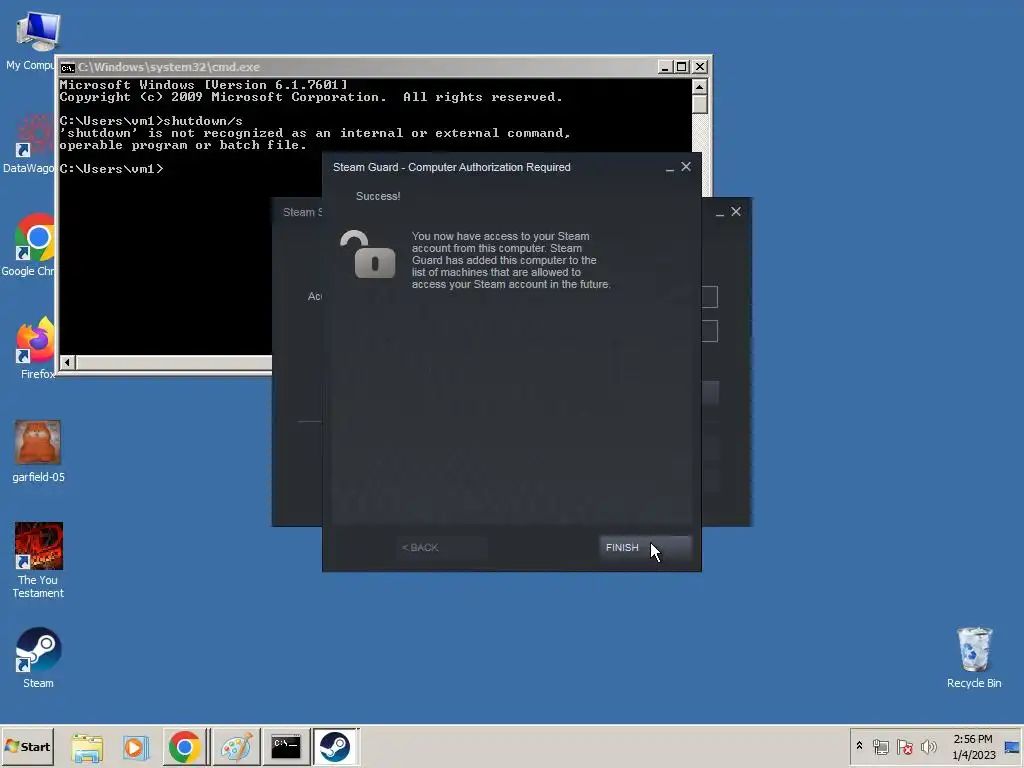Click upper input field in background Steam window
The width and height of the screenshot is (1024, 768).
(x=710, y=296)
